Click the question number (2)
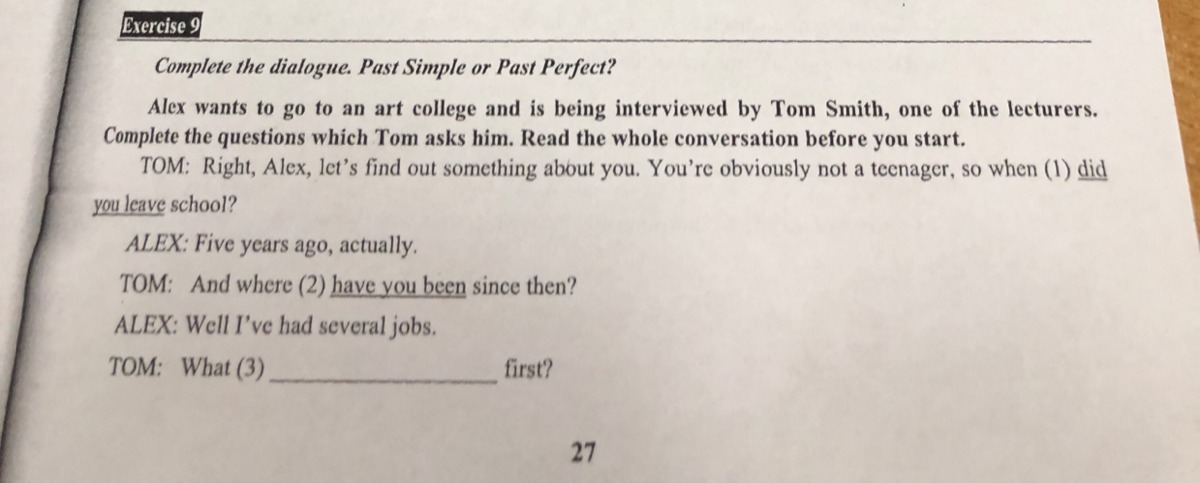 pyautogui.click(x=312, y=285)
